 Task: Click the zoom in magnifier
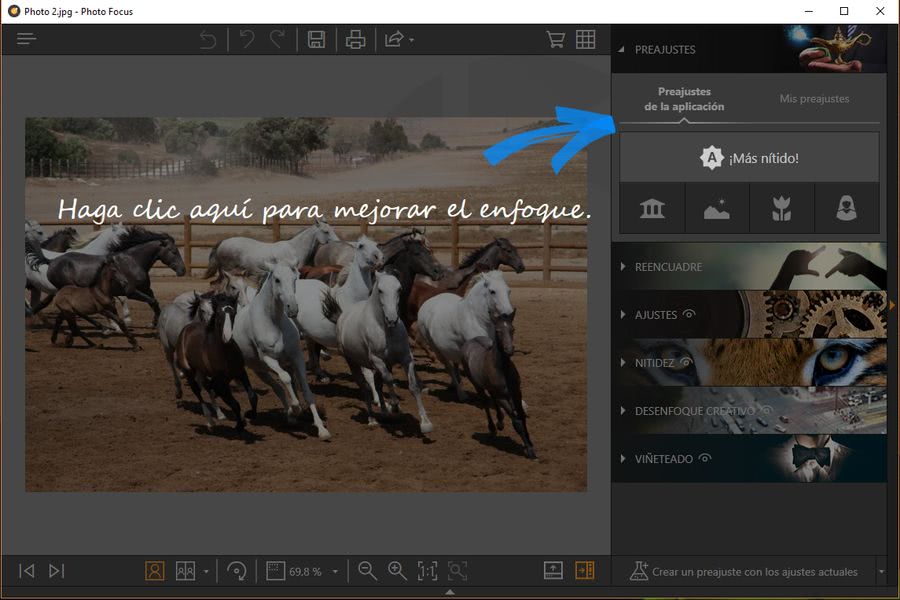point(397,571)
